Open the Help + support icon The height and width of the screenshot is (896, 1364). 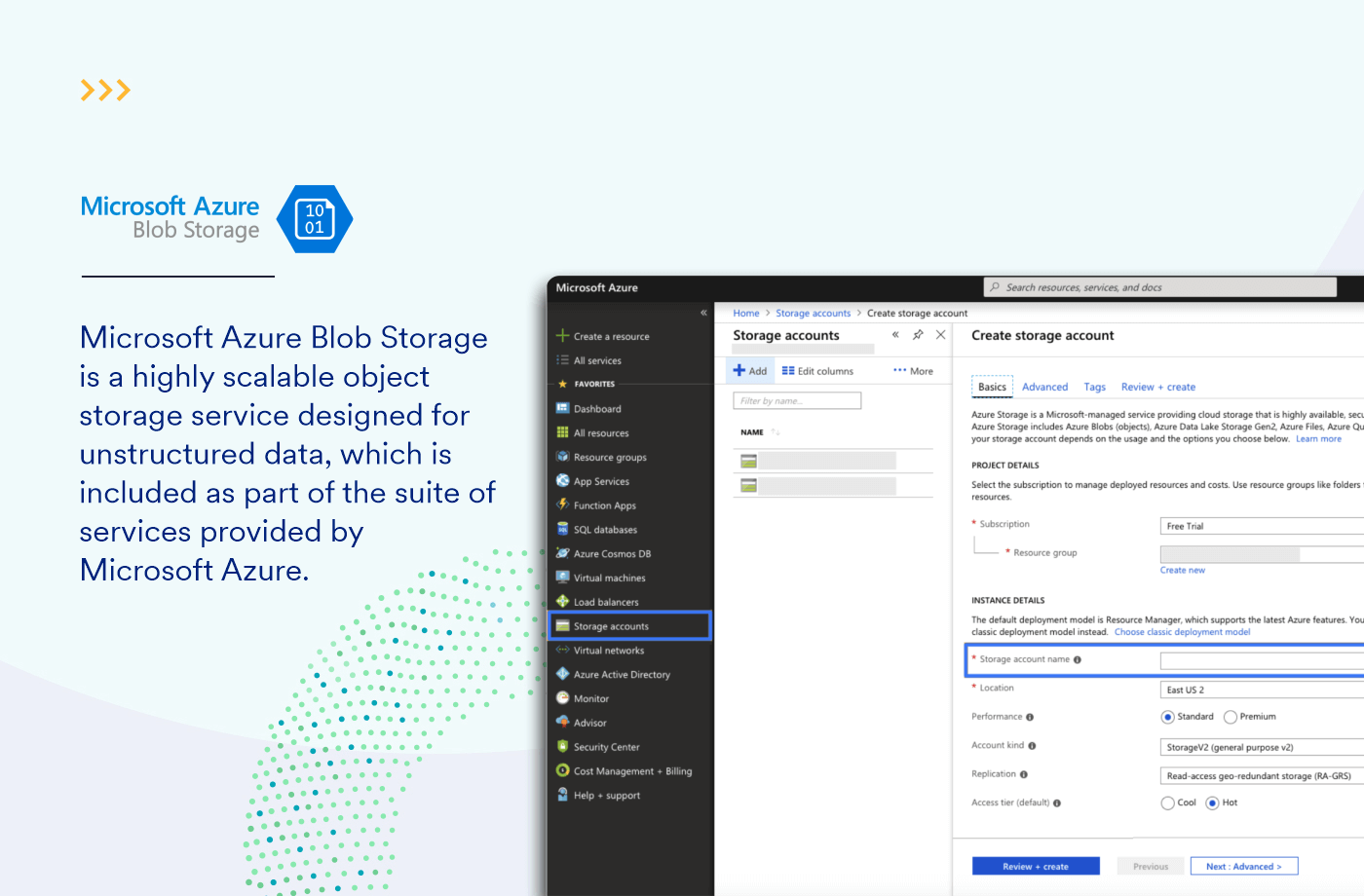562,795
